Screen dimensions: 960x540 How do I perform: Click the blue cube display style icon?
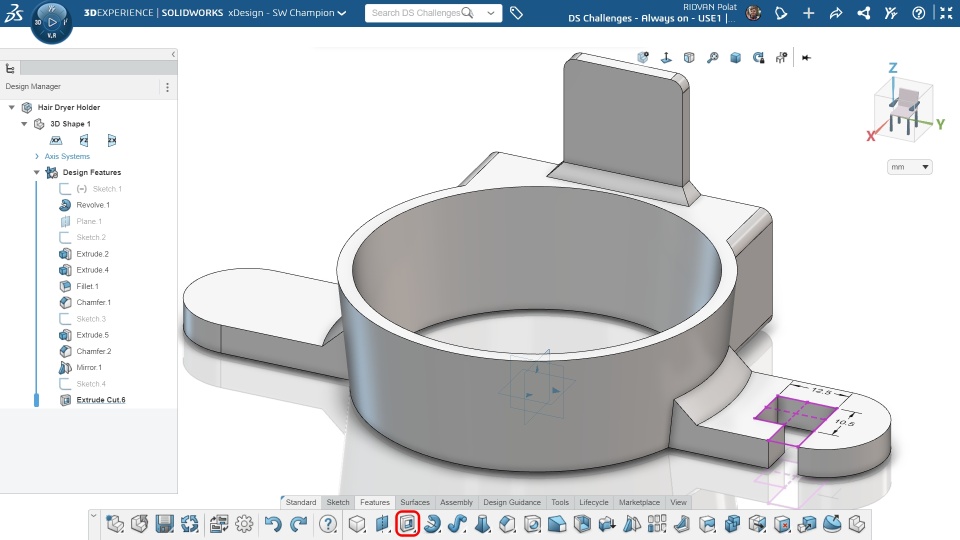(735, 58)
